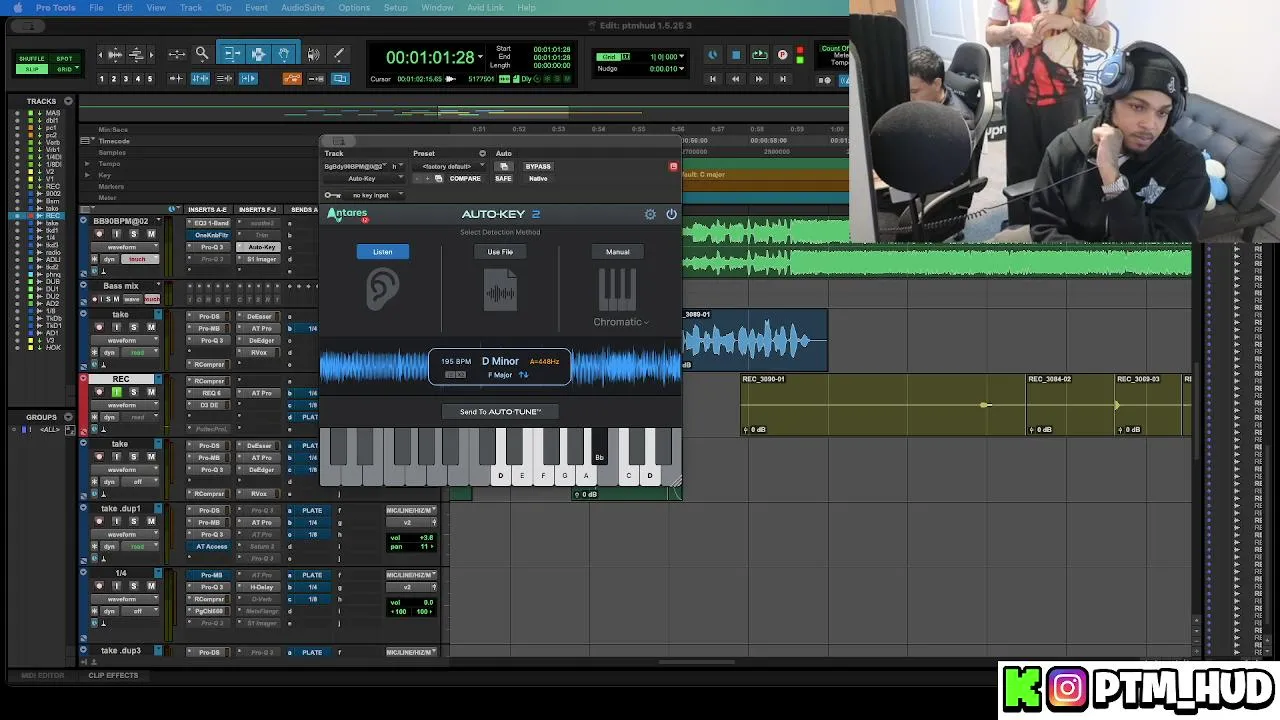Toggle plugin SAFE button
The image size is (1280, 720).
pos(503,179)
